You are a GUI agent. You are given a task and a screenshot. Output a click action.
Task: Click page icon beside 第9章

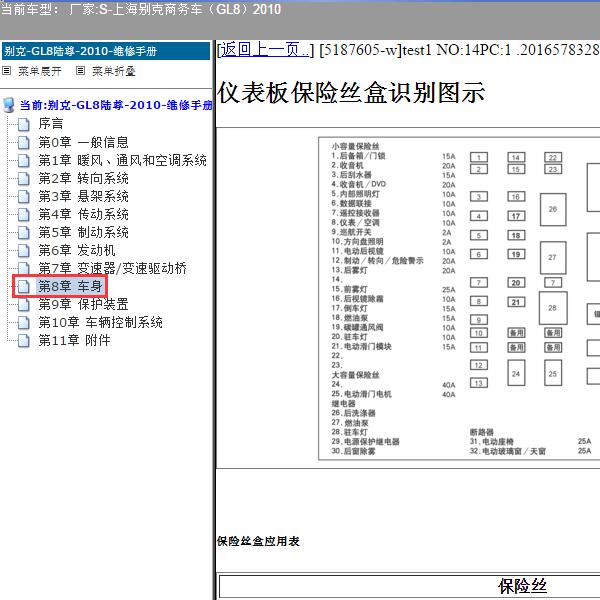[x=24, y=304]
